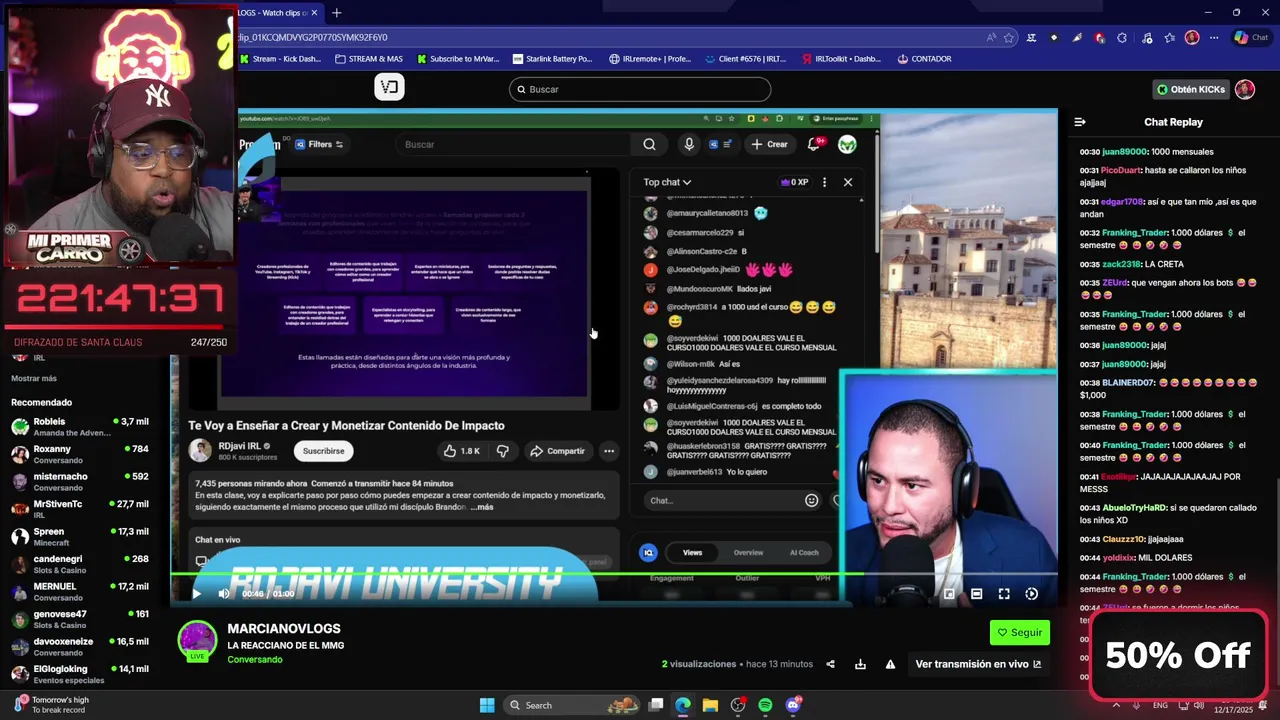This screenshot has width=1280, height=720.
Task: Open Robleis recommended channel
Action: click(x=80, y=427)
